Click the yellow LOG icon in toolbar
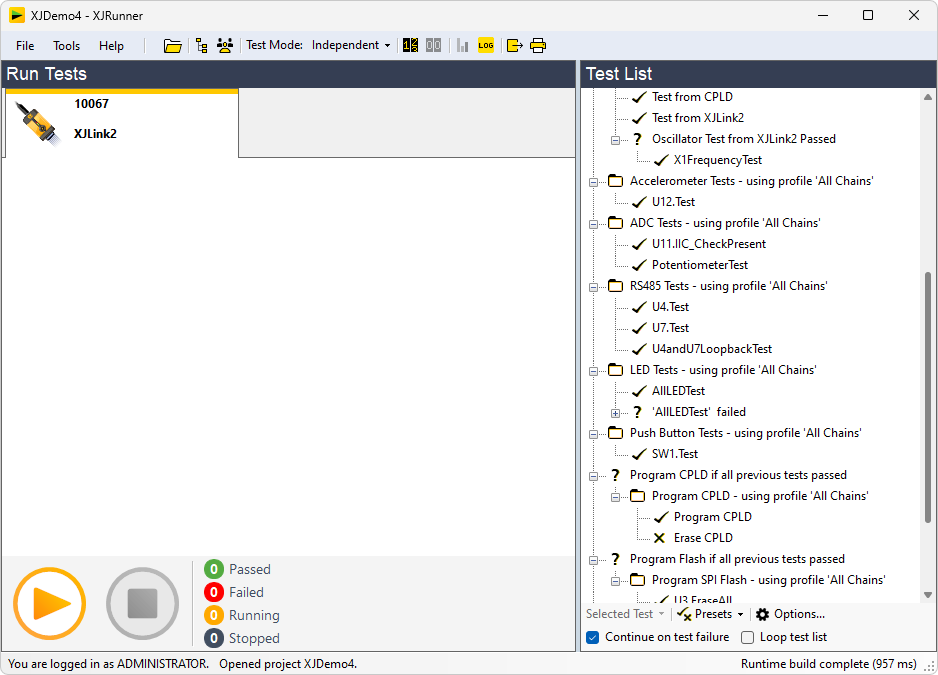938x675 pixels. (486, 45)
